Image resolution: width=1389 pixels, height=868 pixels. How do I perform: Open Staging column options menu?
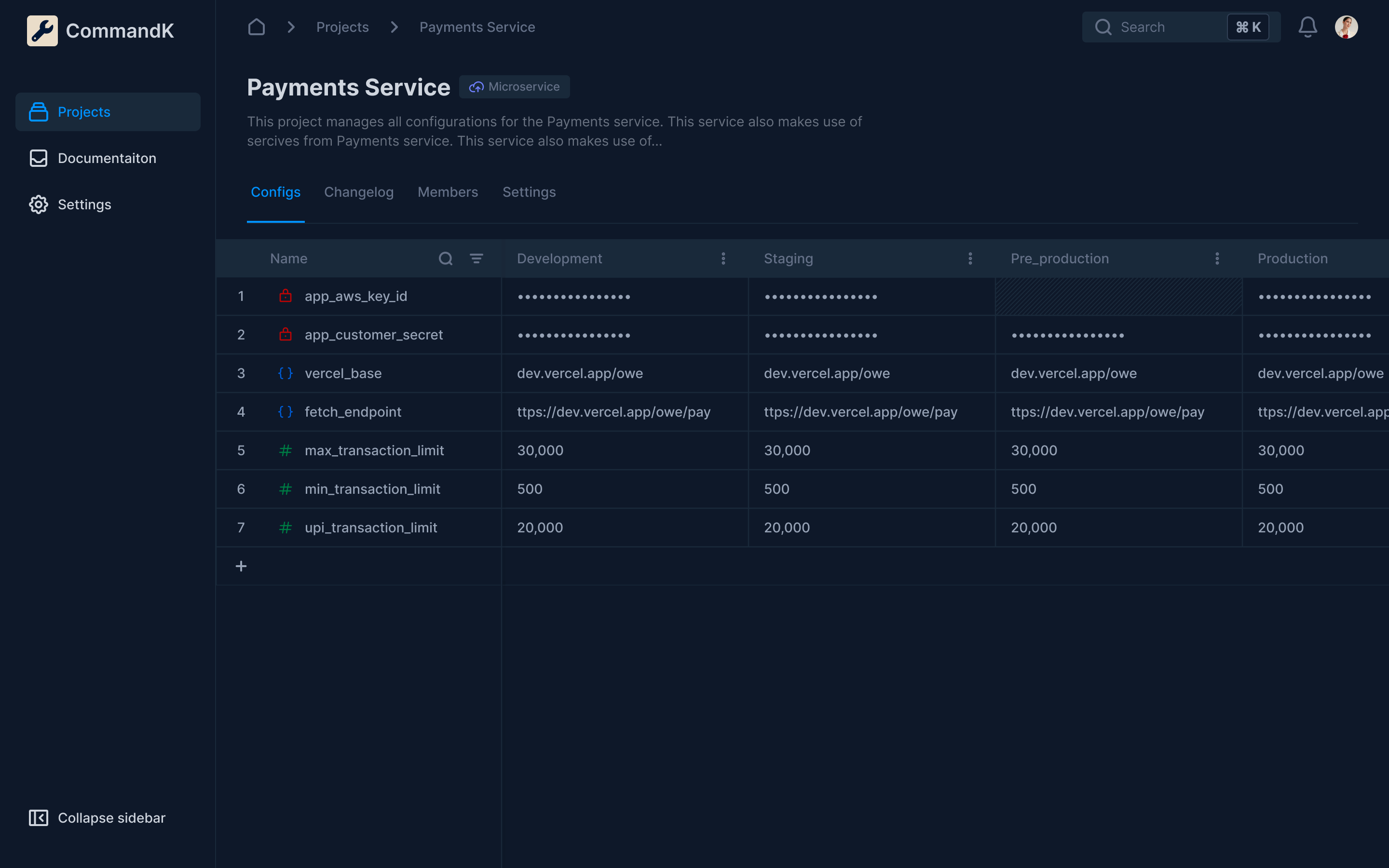point(970,258)
